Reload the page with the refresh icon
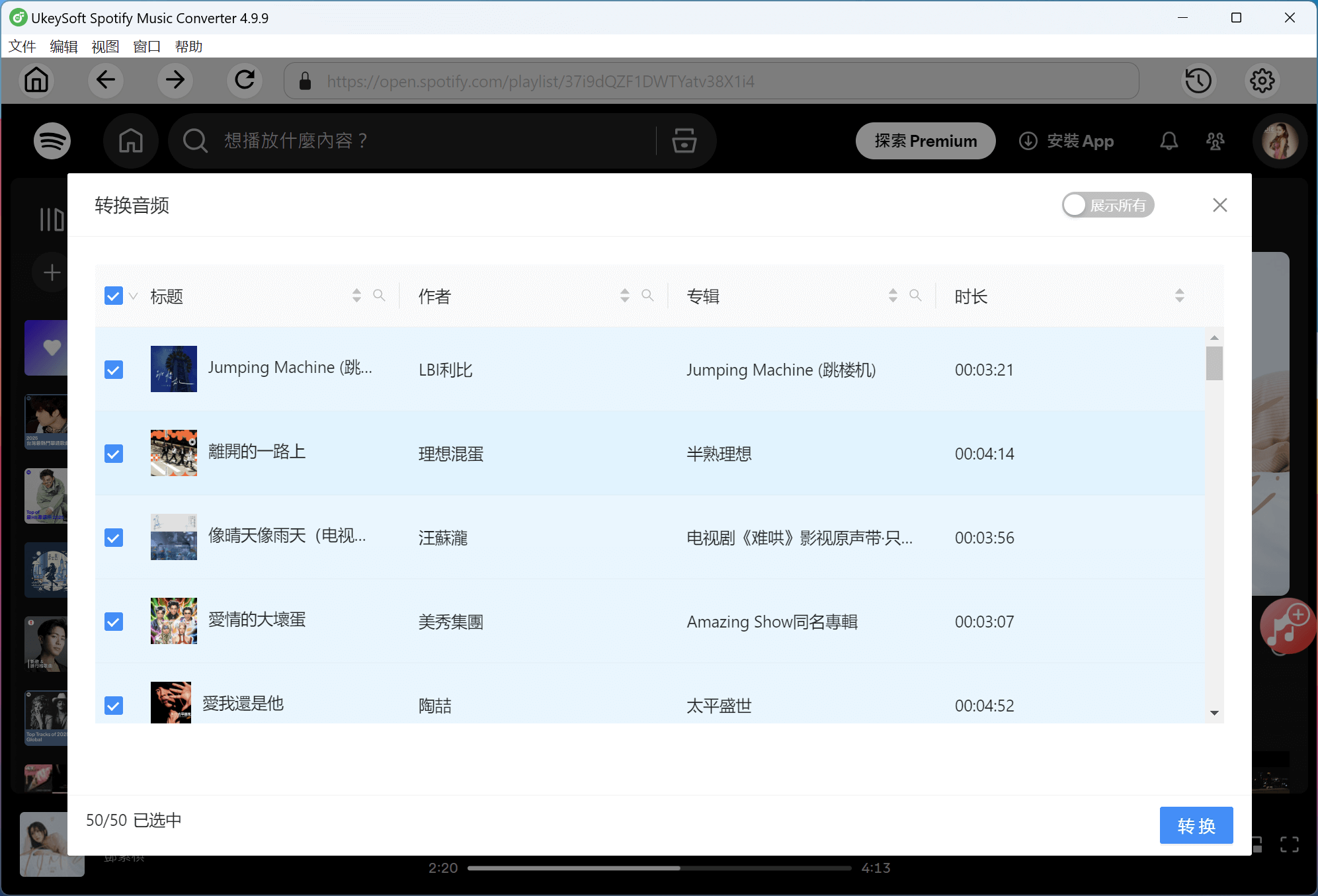 tap(244, 80)
